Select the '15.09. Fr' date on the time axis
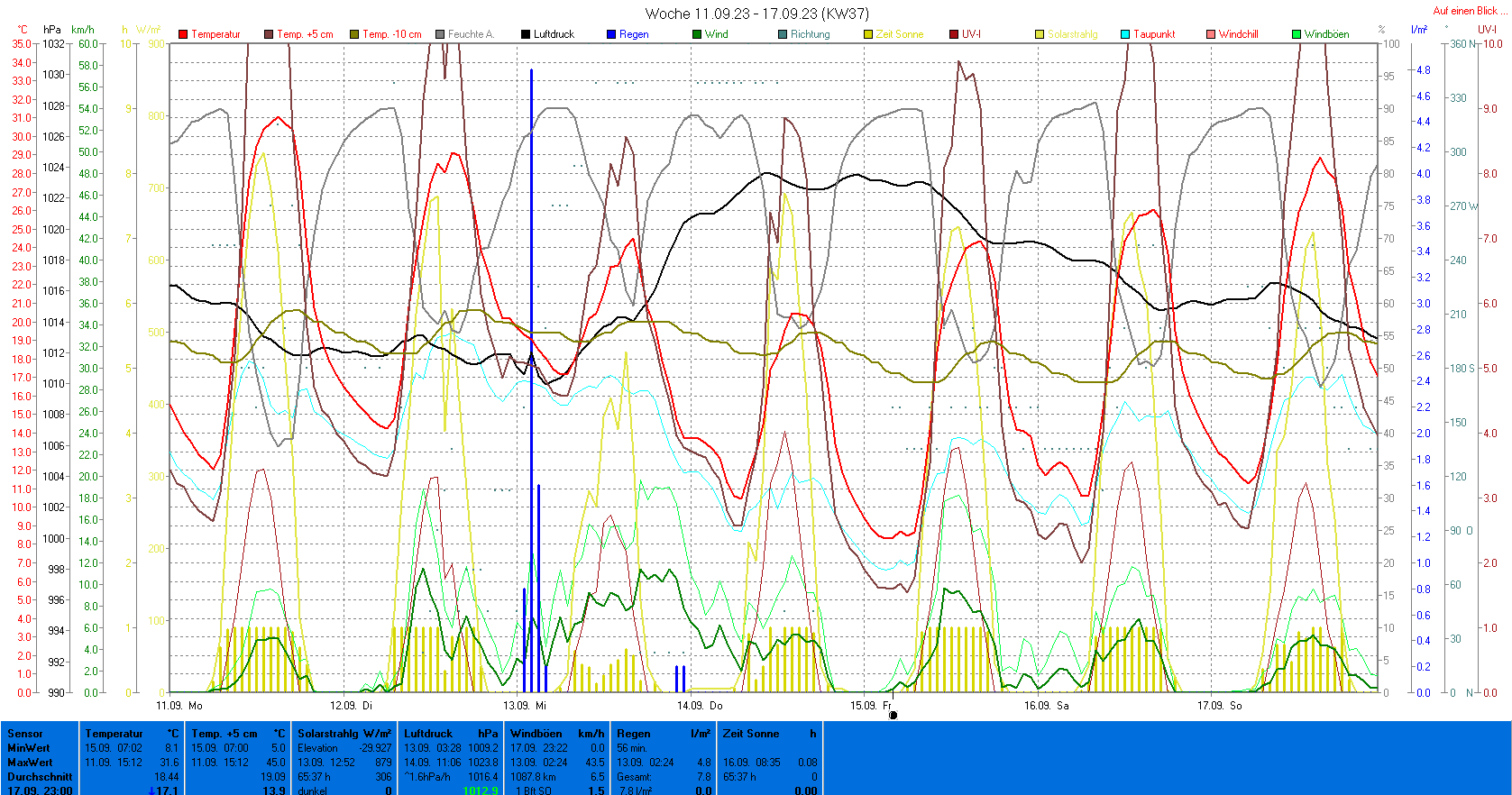Screen dimensions: 1512x795 [871, 706]
